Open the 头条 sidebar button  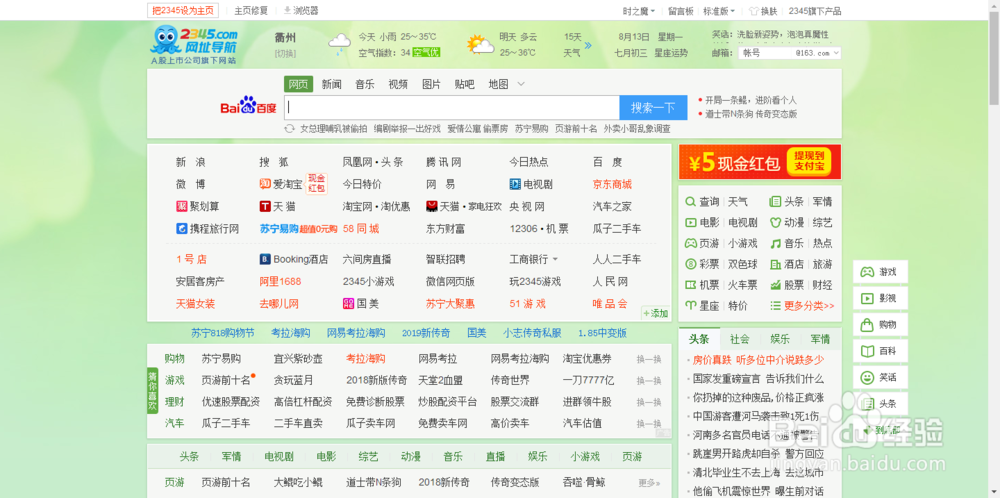(x=880, y=404)
